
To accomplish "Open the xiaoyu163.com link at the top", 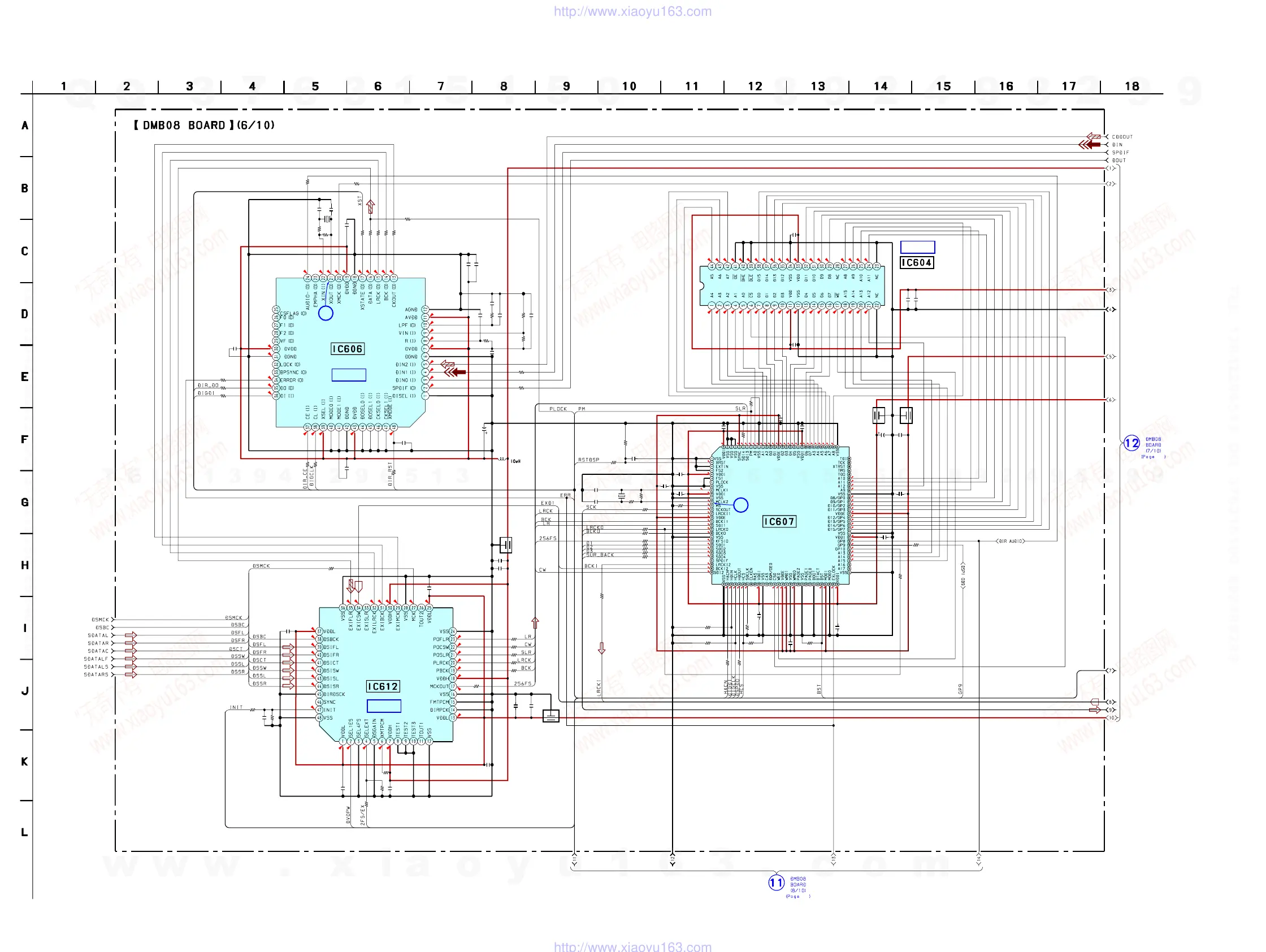I will 632,11.
